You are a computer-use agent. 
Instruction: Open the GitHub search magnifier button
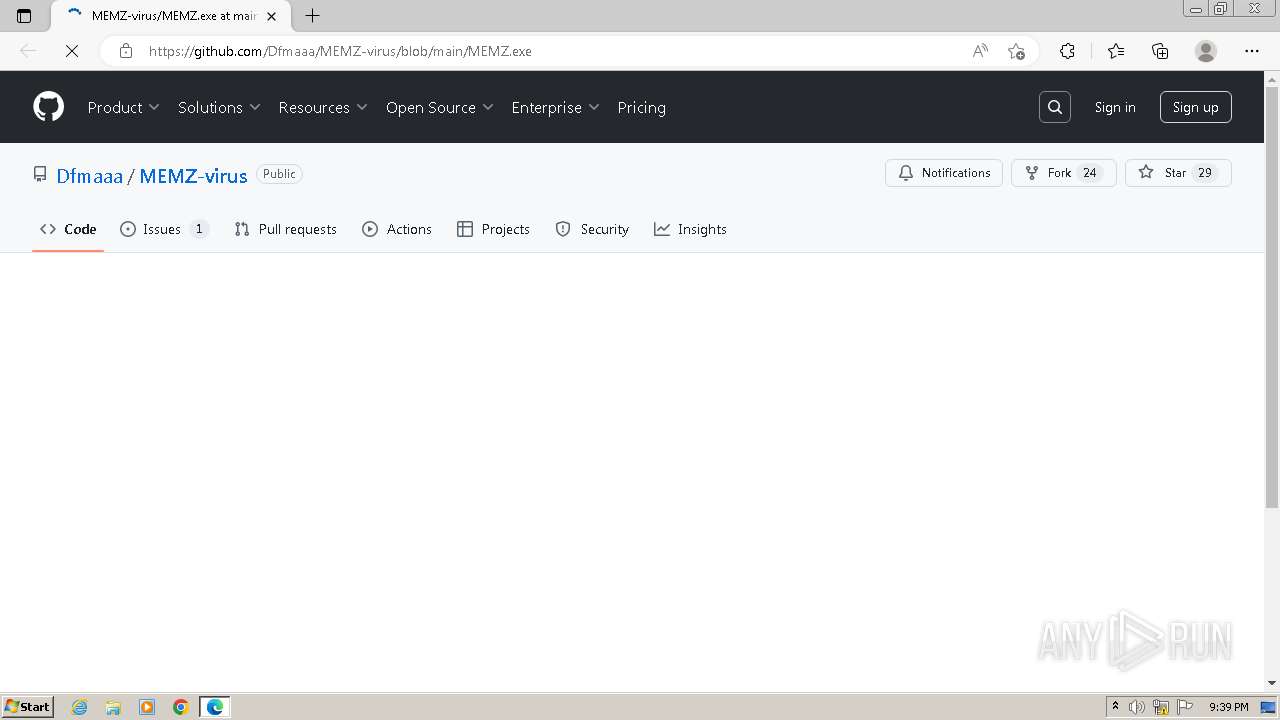(x=1055, y=107)
